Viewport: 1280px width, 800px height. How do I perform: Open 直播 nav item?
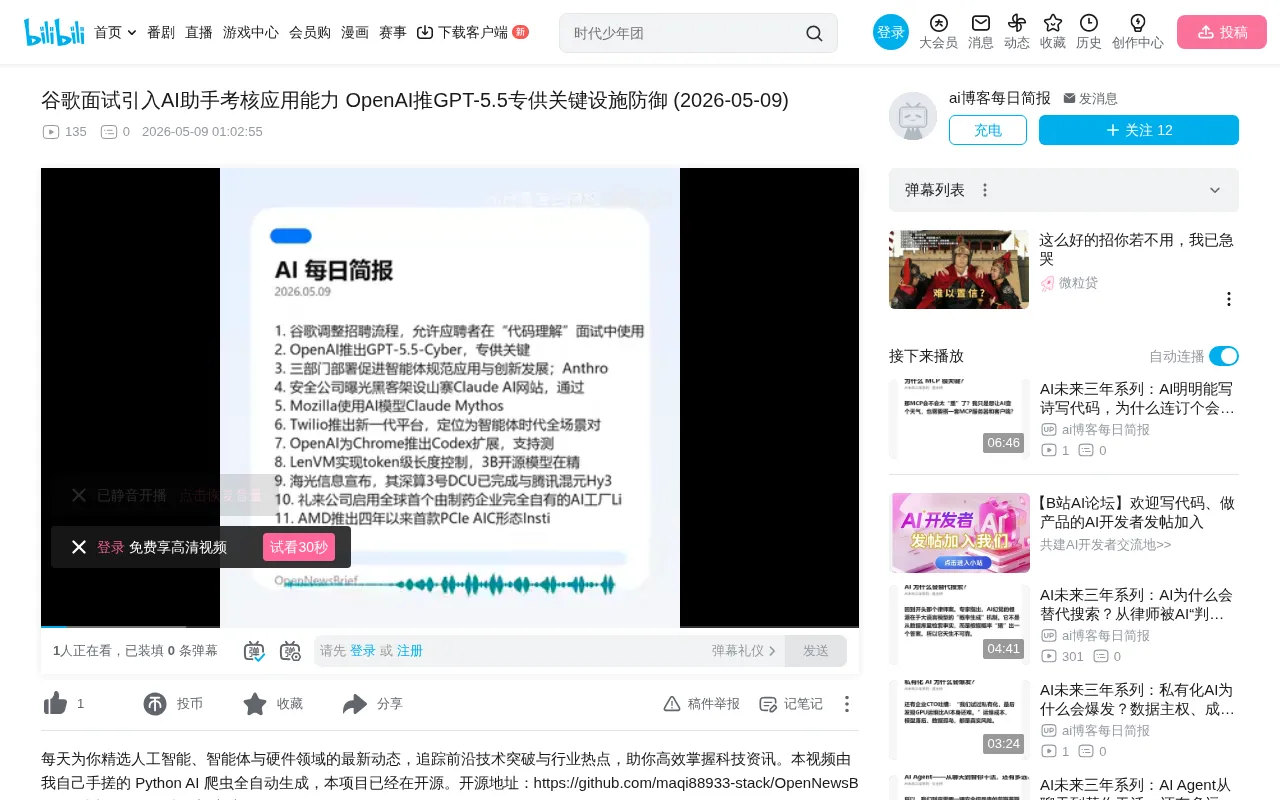point(199,32)
